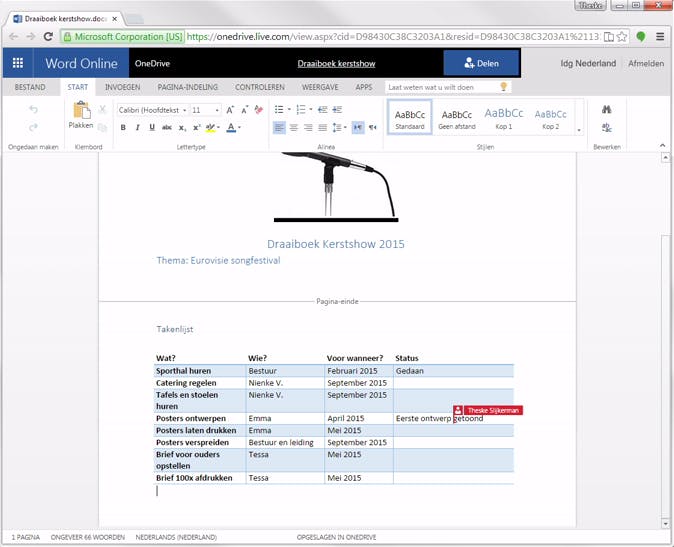
Task: Close the Draaiboek kerstshow browser tab
Action: [114, 19]
